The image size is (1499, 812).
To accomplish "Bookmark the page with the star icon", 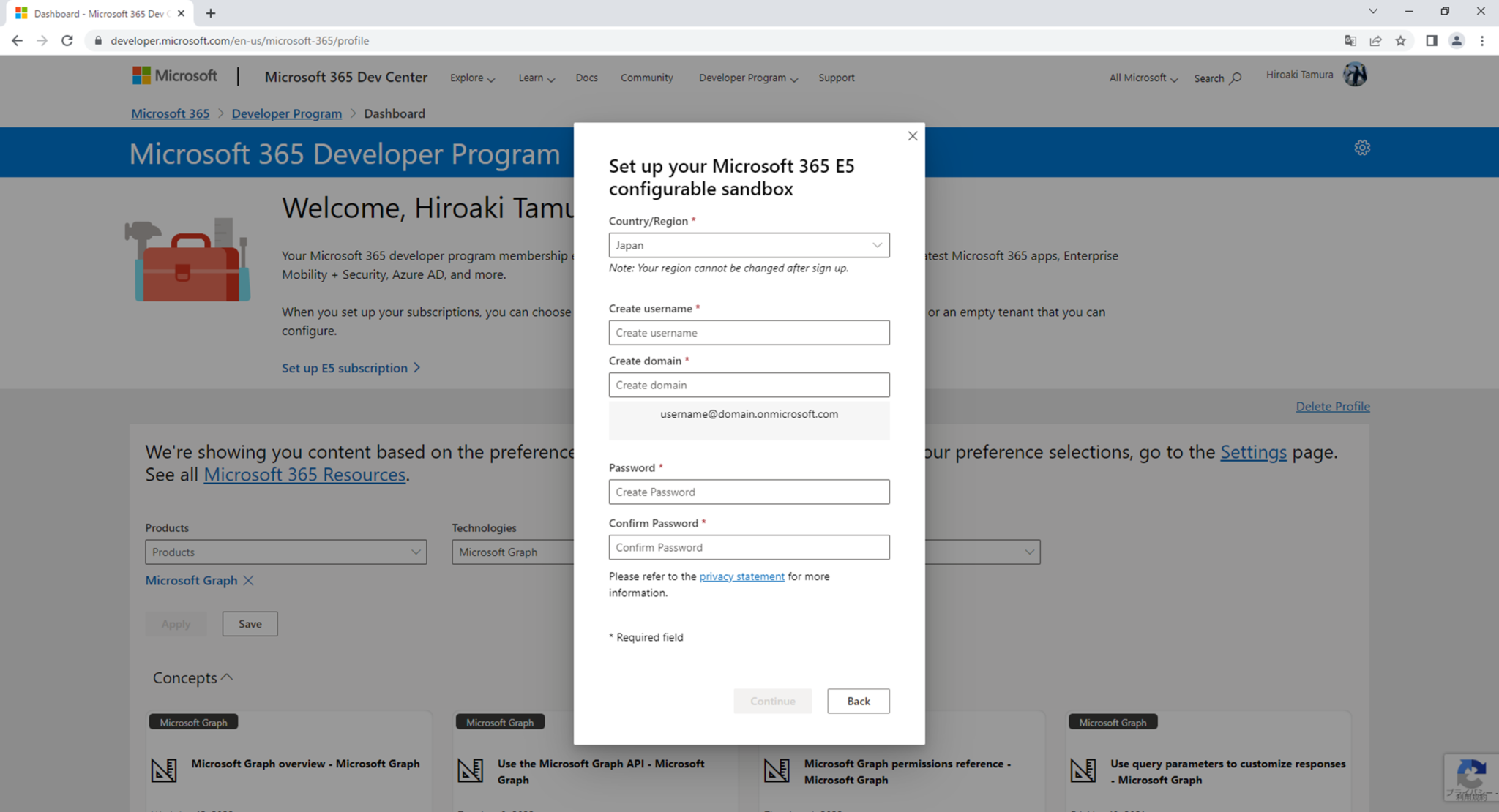I will point(1402,41).
